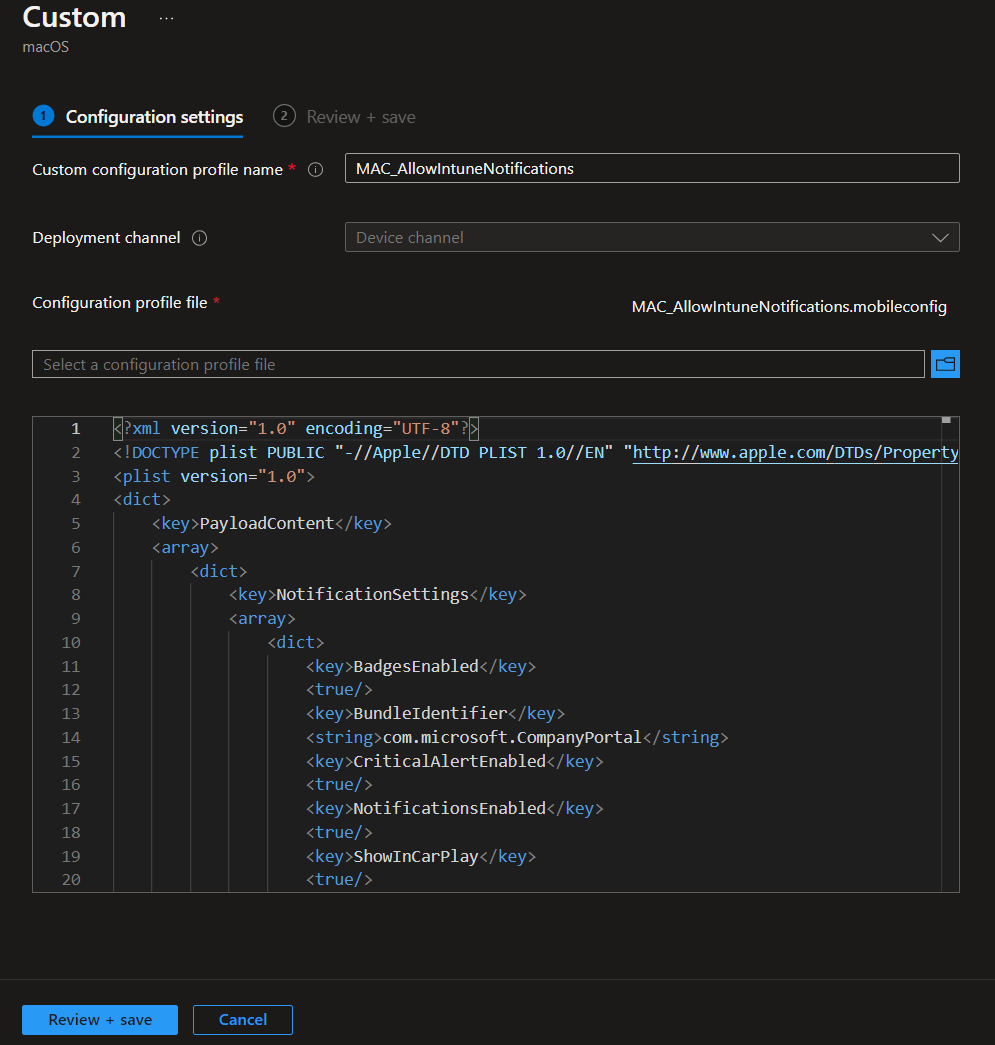Click line number 14 in the gutter
The height and width of the screenshot is (1045, 995).
click(71, 738)
